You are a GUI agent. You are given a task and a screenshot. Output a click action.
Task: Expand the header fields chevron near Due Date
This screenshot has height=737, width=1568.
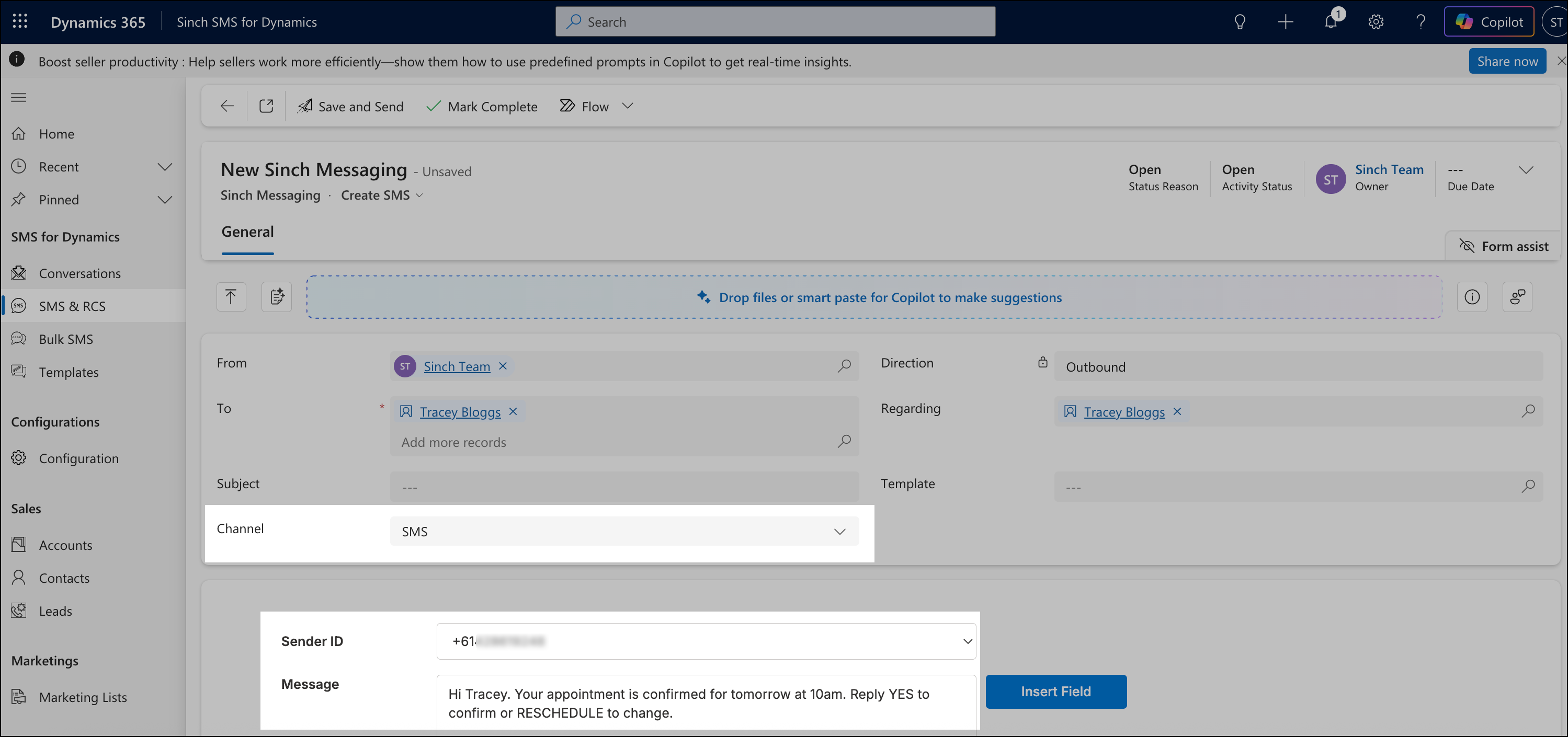tap(1526, 170)
